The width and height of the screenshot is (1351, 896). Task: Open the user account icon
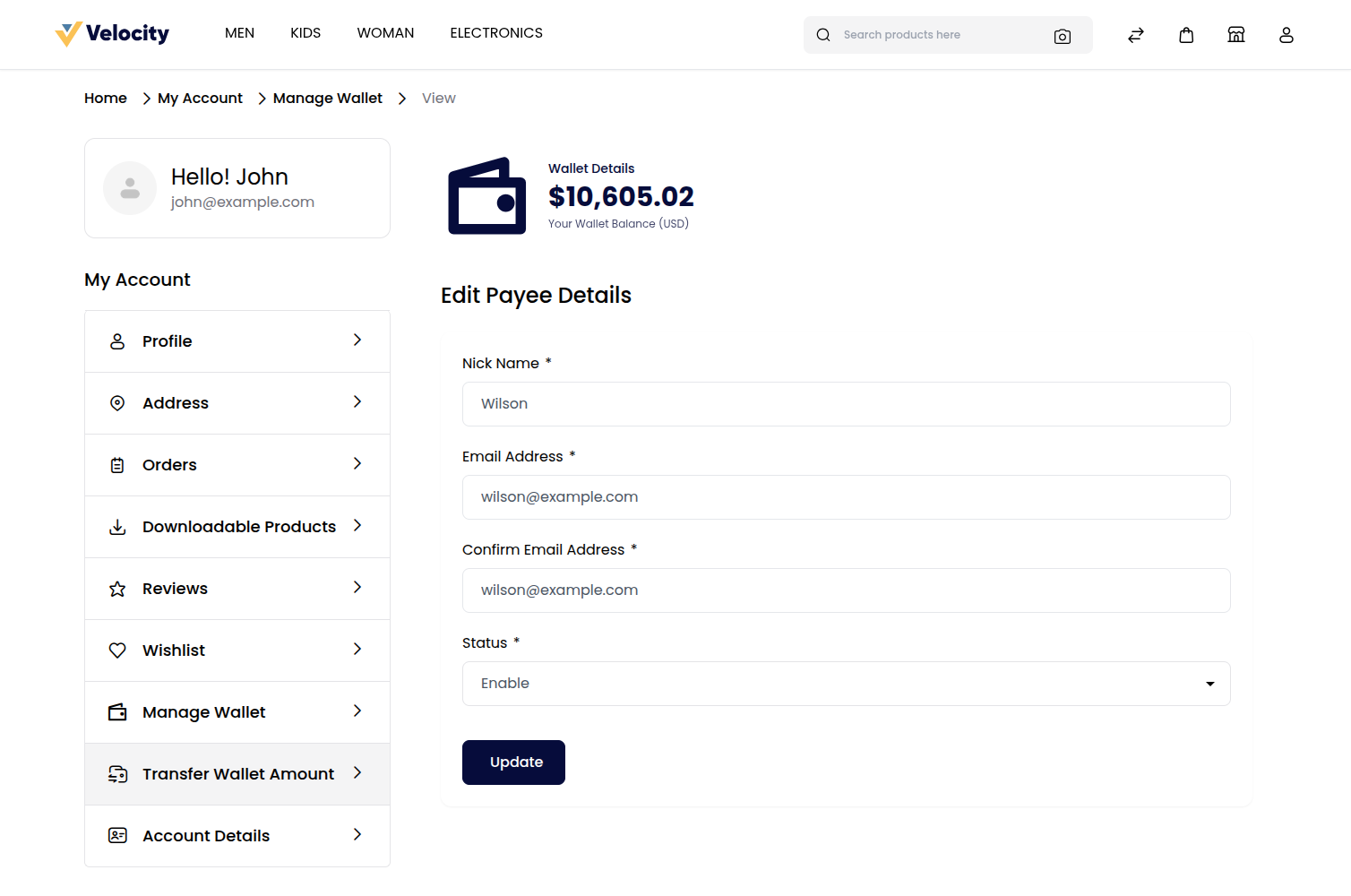point(1286,35)
